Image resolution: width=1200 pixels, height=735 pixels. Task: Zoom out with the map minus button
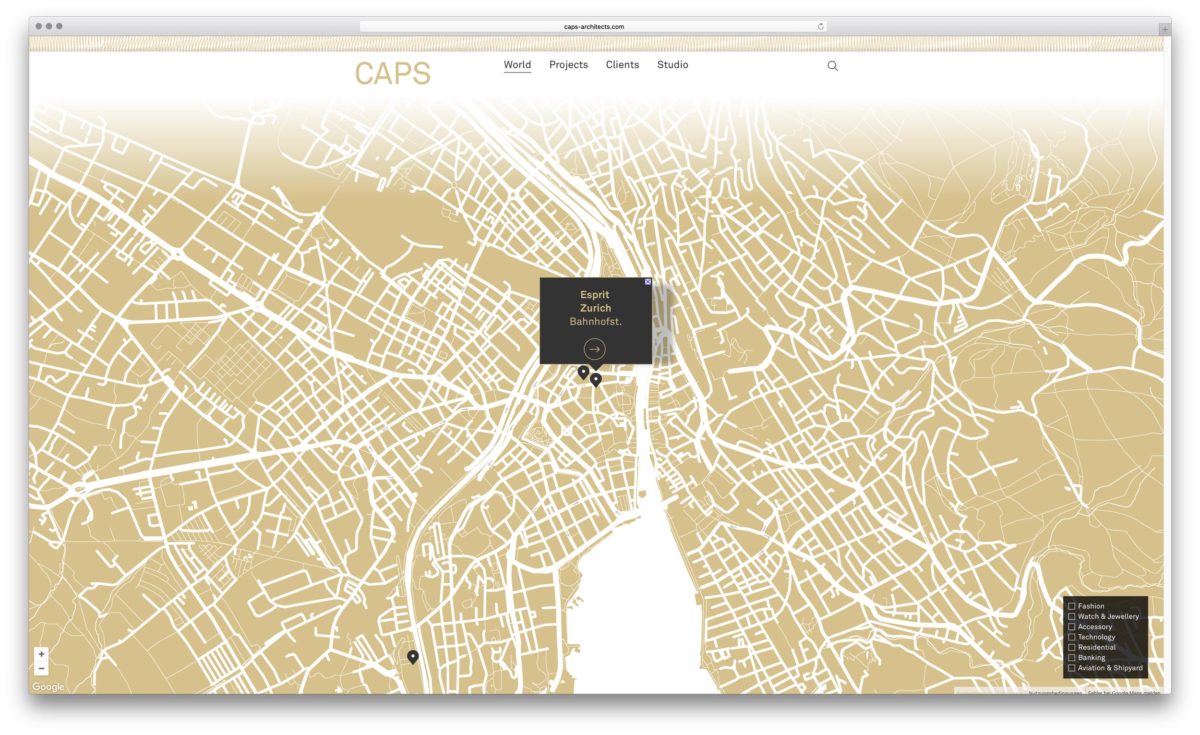tap(41, 668)
